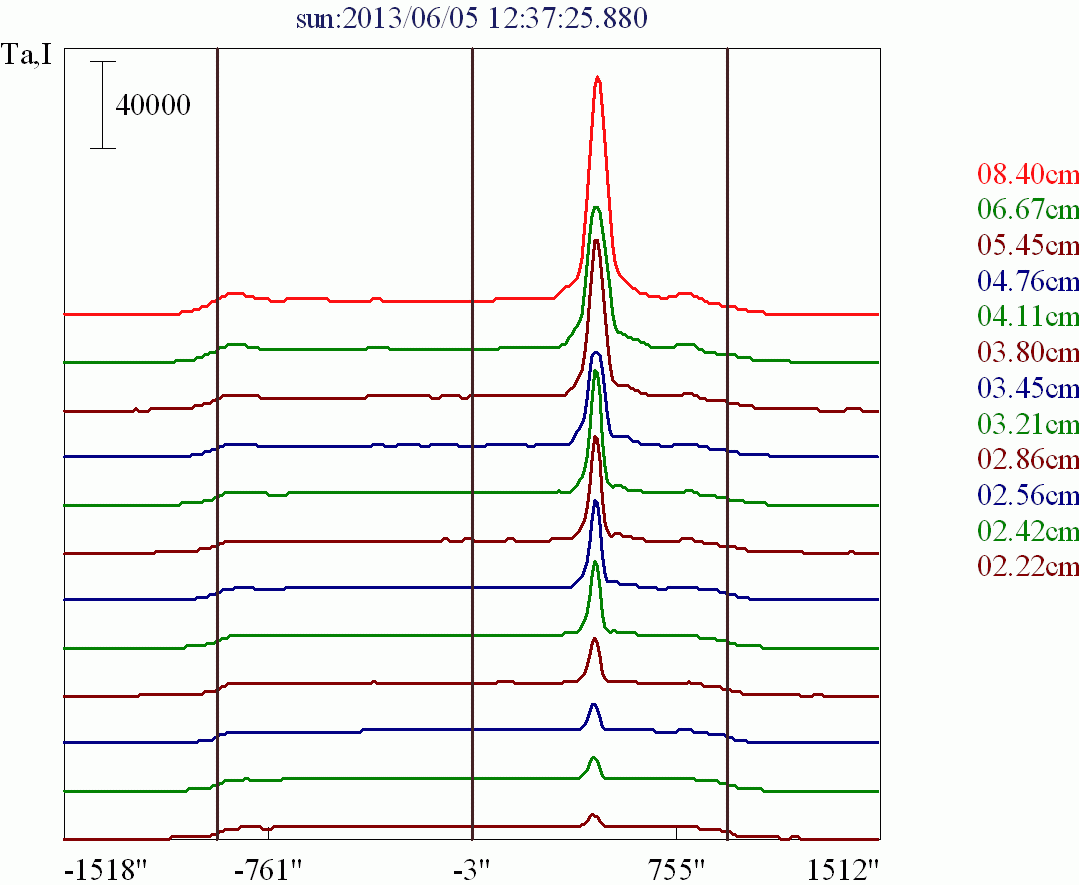Select the 04.11cm legend label
Screen dimensions: 1079x885
coord(1028,317)
